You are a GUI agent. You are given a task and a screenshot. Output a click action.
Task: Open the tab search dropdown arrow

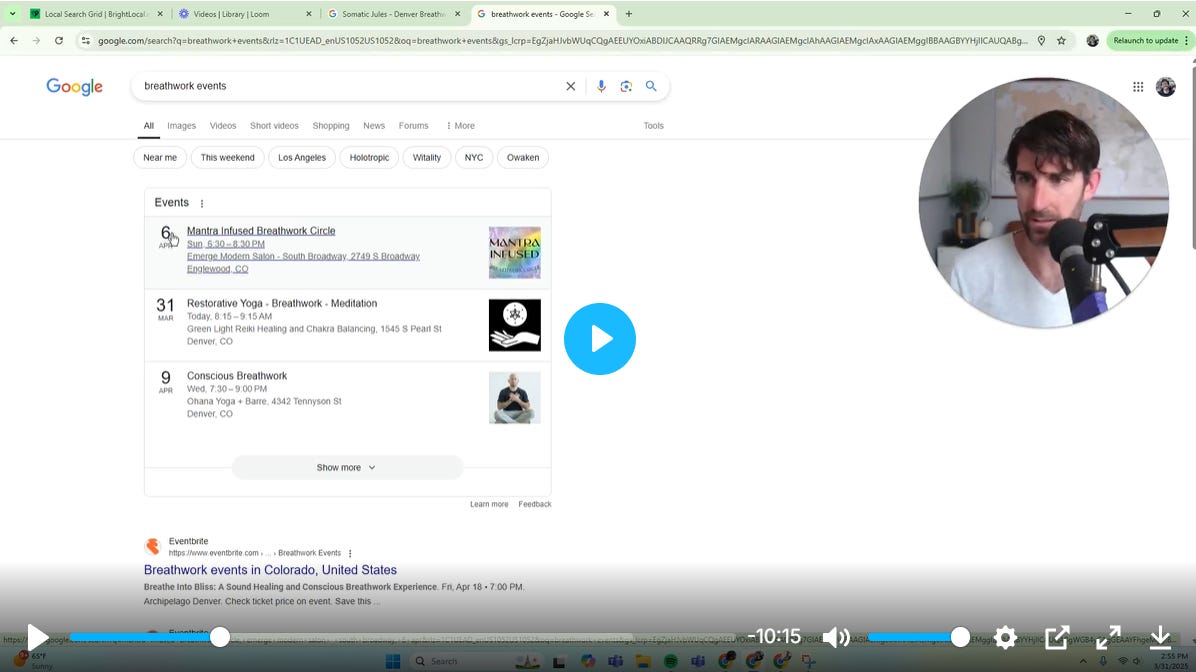pyautogui.click(x=12, y=14)
